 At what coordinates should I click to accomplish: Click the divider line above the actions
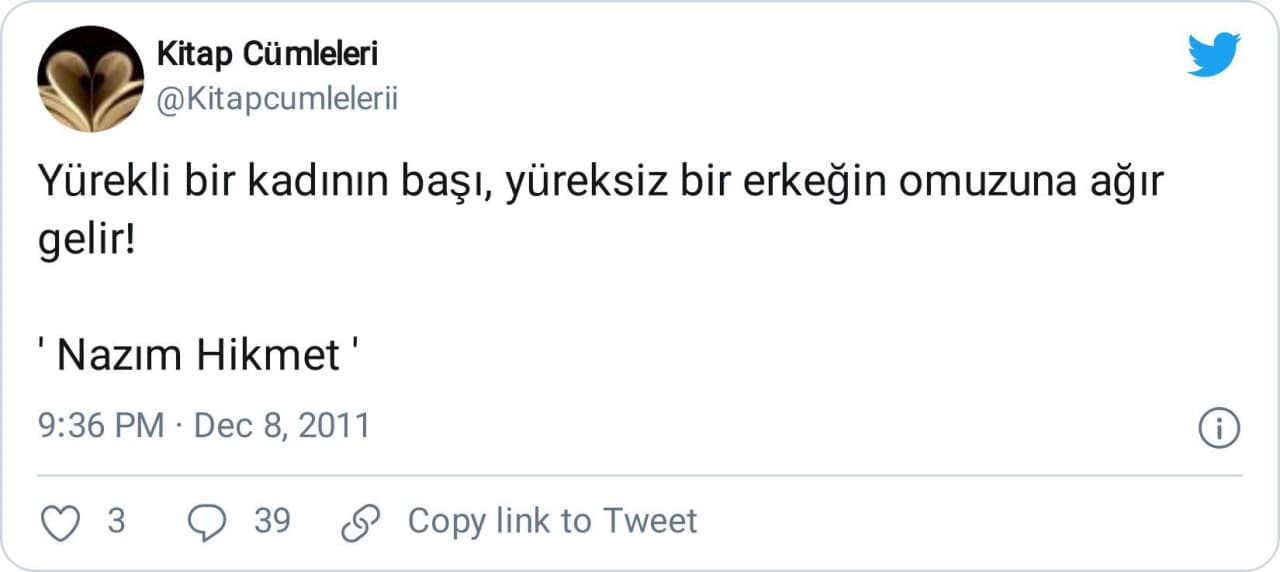coord(640,476)
